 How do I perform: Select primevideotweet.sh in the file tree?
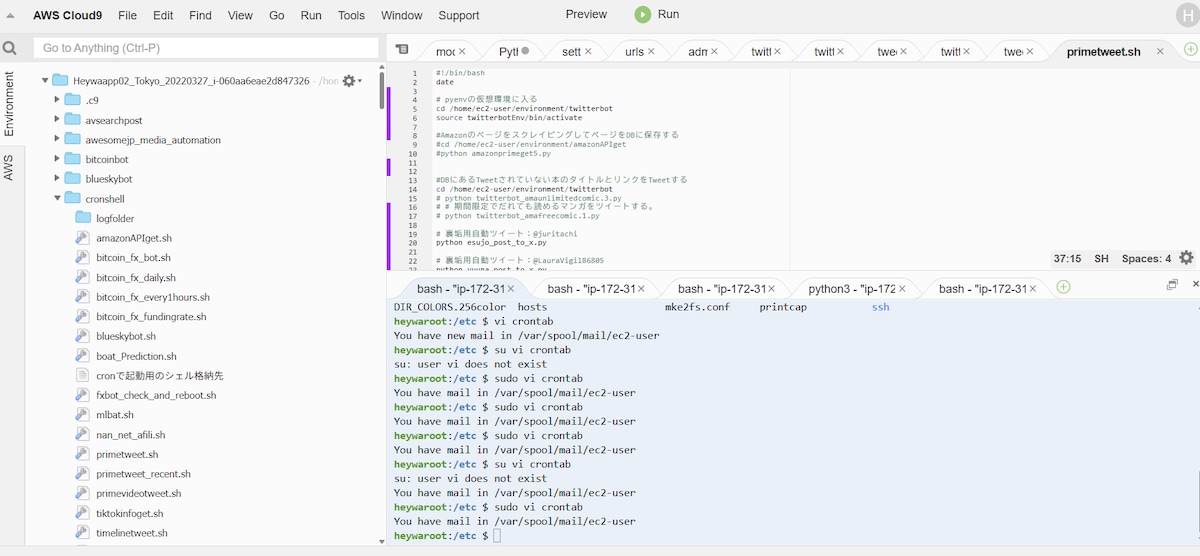[138, 493]
